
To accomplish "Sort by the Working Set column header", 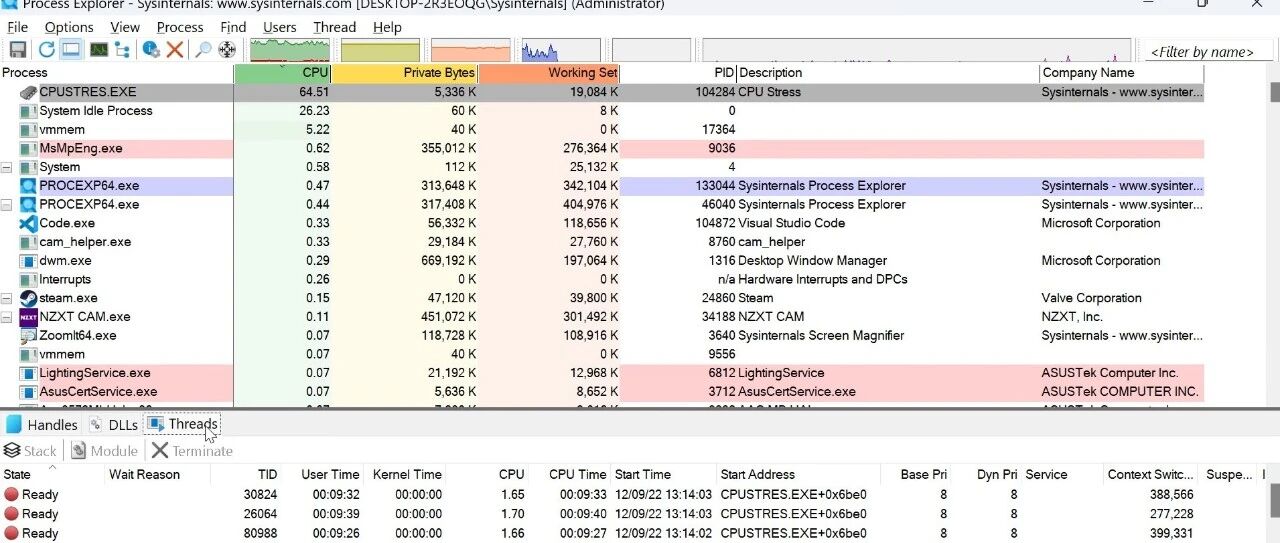I will (549, 73).
